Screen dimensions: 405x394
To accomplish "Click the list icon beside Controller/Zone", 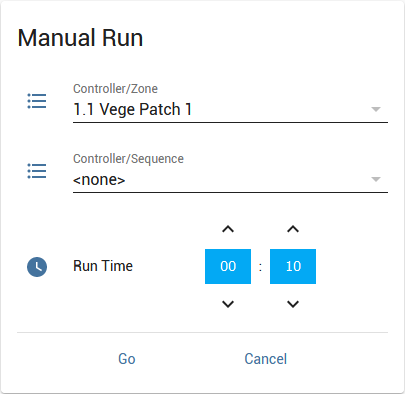I will tap(37, 101).
